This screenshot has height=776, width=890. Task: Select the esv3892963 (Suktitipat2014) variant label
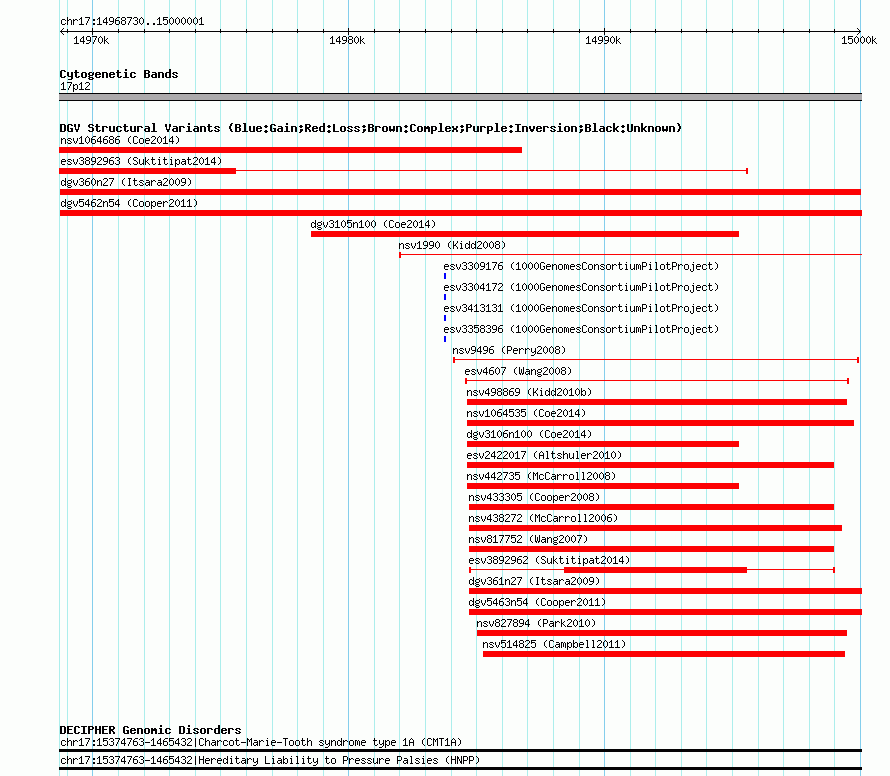[x=141, y=161]
